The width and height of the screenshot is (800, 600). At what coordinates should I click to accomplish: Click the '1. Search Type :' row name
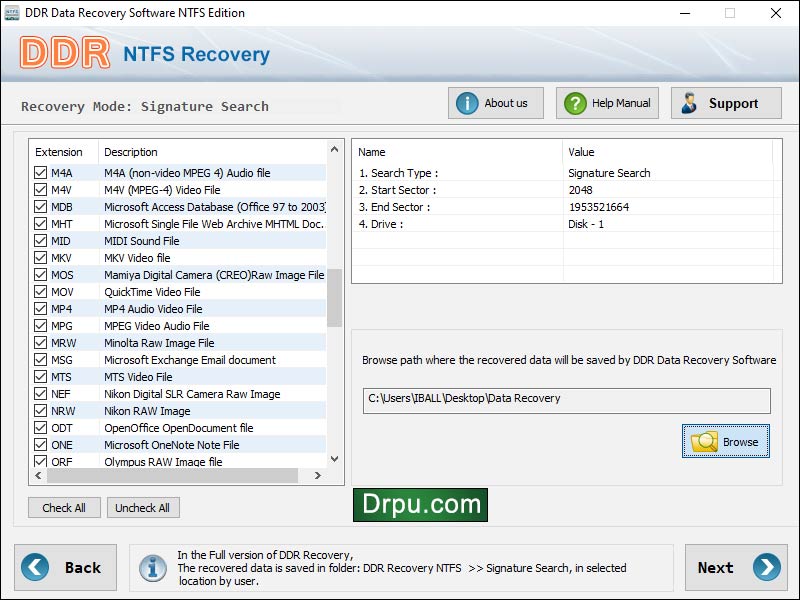[398, 173]
